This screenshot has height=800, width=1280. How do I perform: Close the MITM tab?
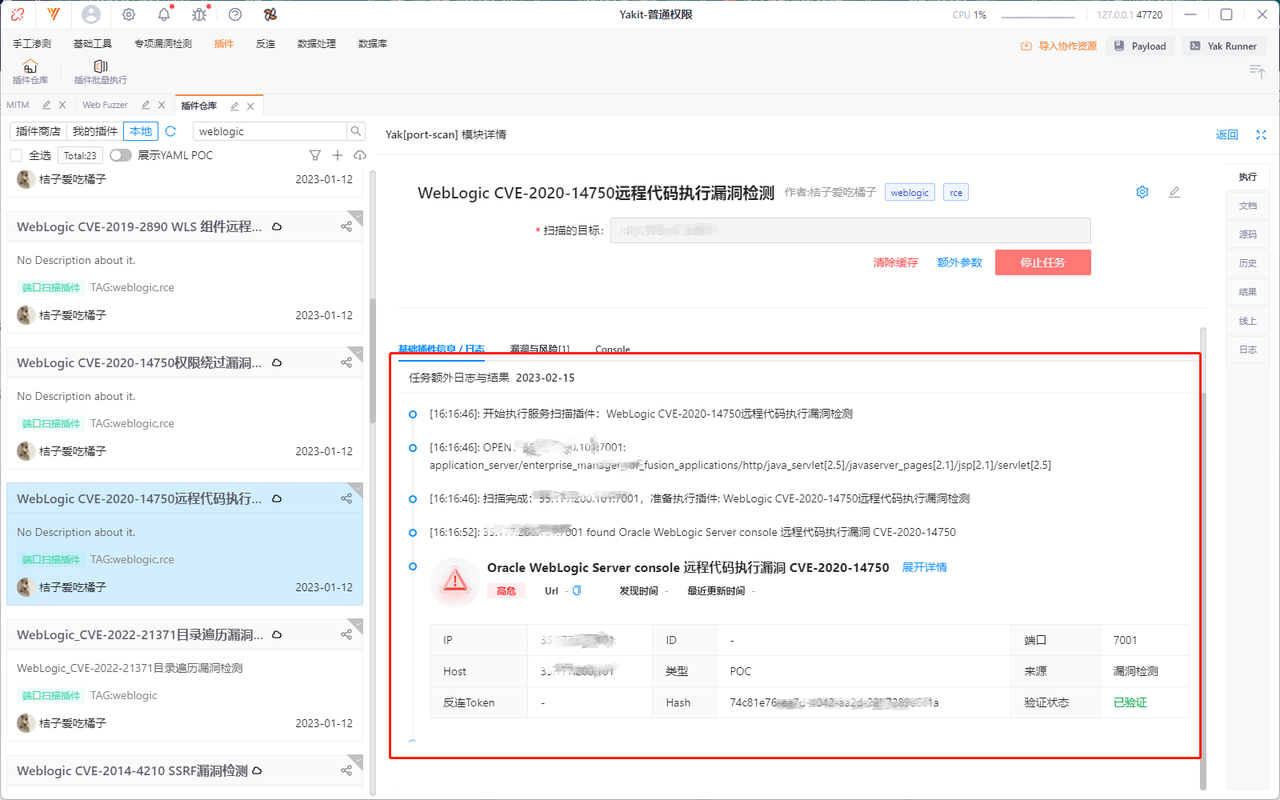click(62, 105)
